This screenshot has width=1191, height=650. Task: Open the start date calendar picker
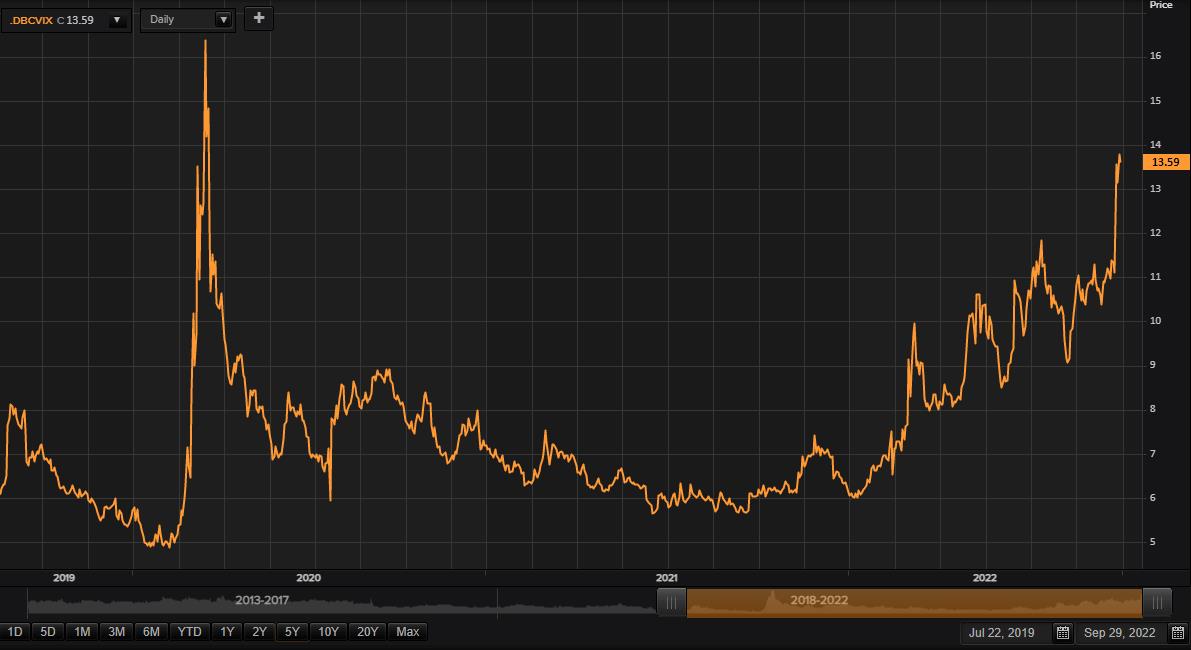tap(1063, 632)
